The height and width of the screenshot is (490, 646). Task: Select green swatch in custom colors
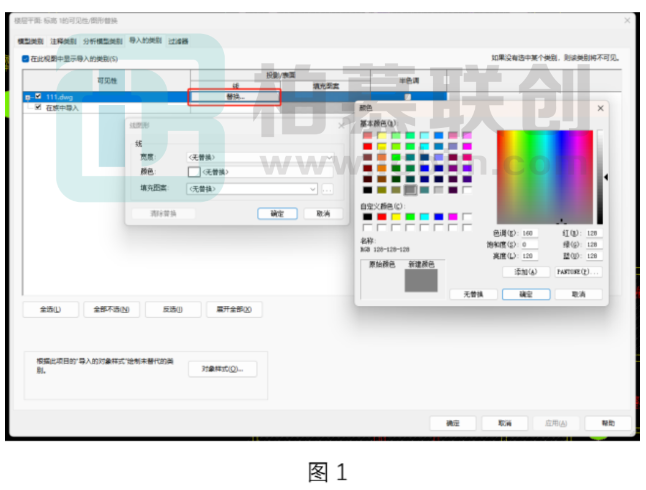410,217
